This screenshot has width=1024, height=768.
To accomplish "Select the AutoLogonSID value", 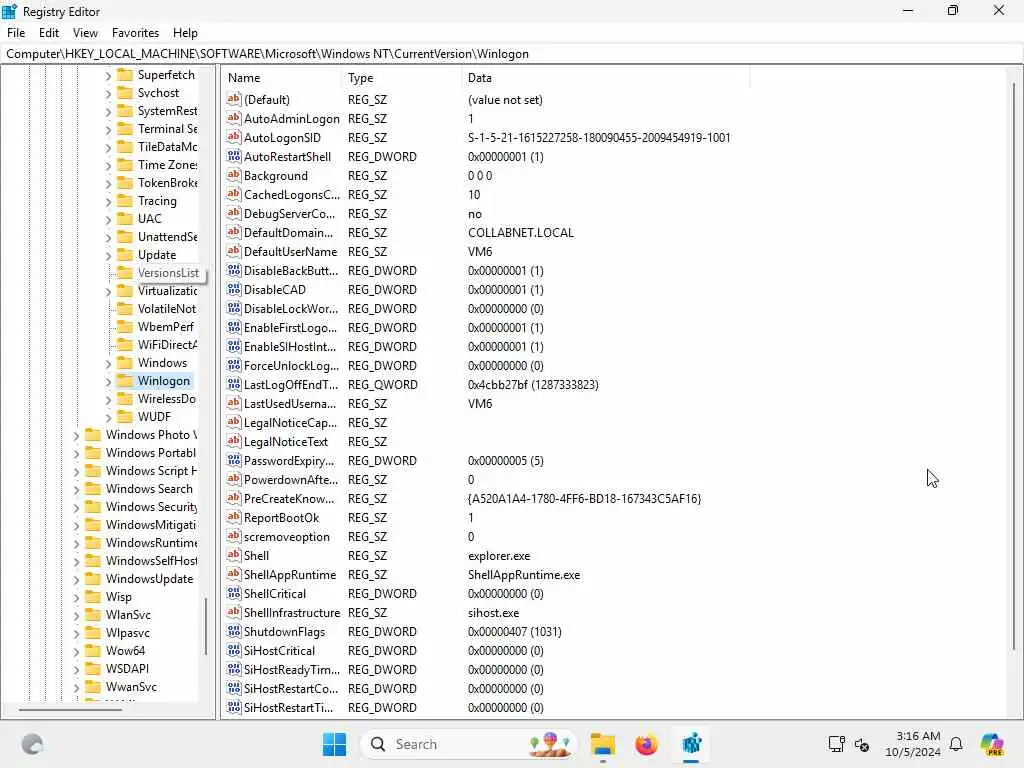I will (282, 137).
